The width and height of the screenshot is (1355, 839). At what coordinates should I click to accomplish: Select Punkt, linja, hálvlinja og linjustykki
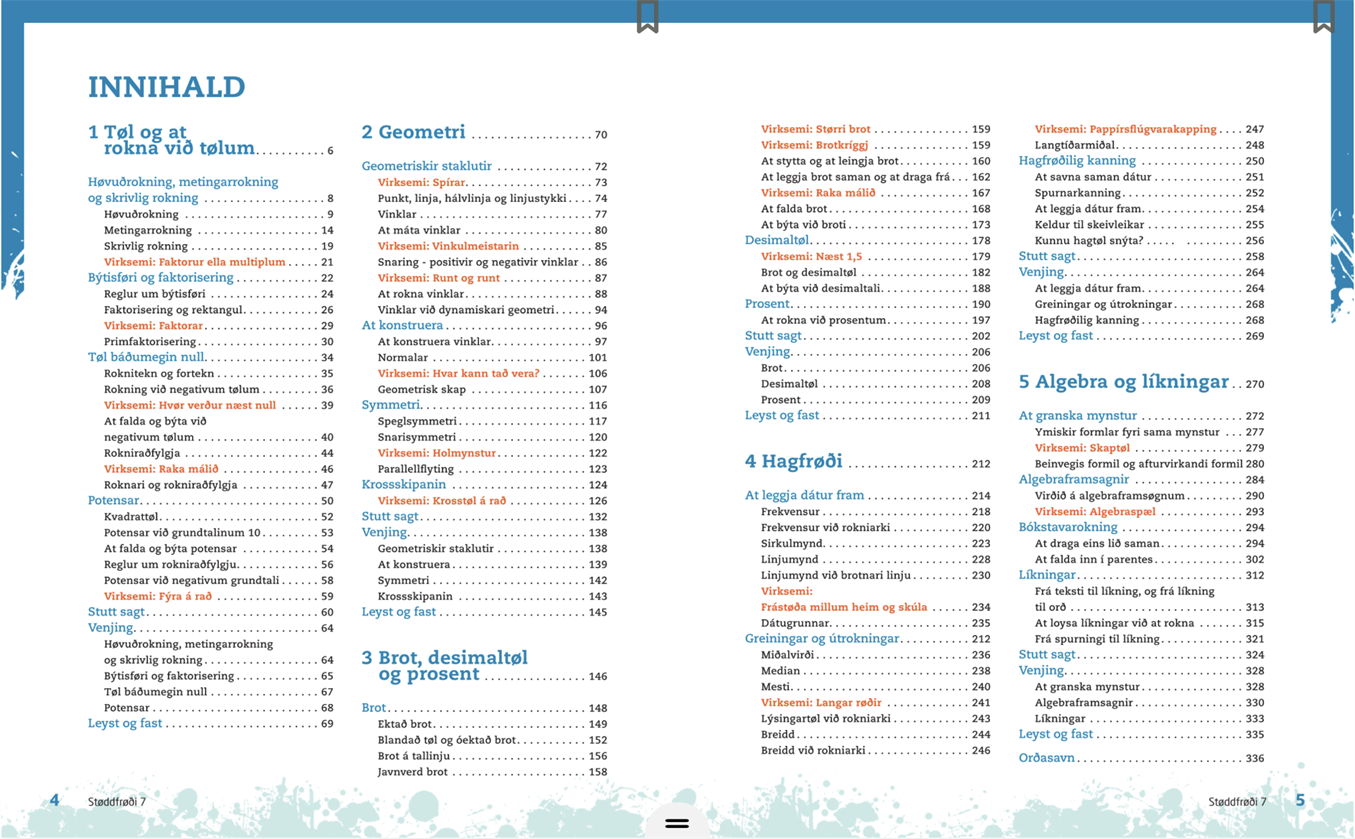(492, 199)
